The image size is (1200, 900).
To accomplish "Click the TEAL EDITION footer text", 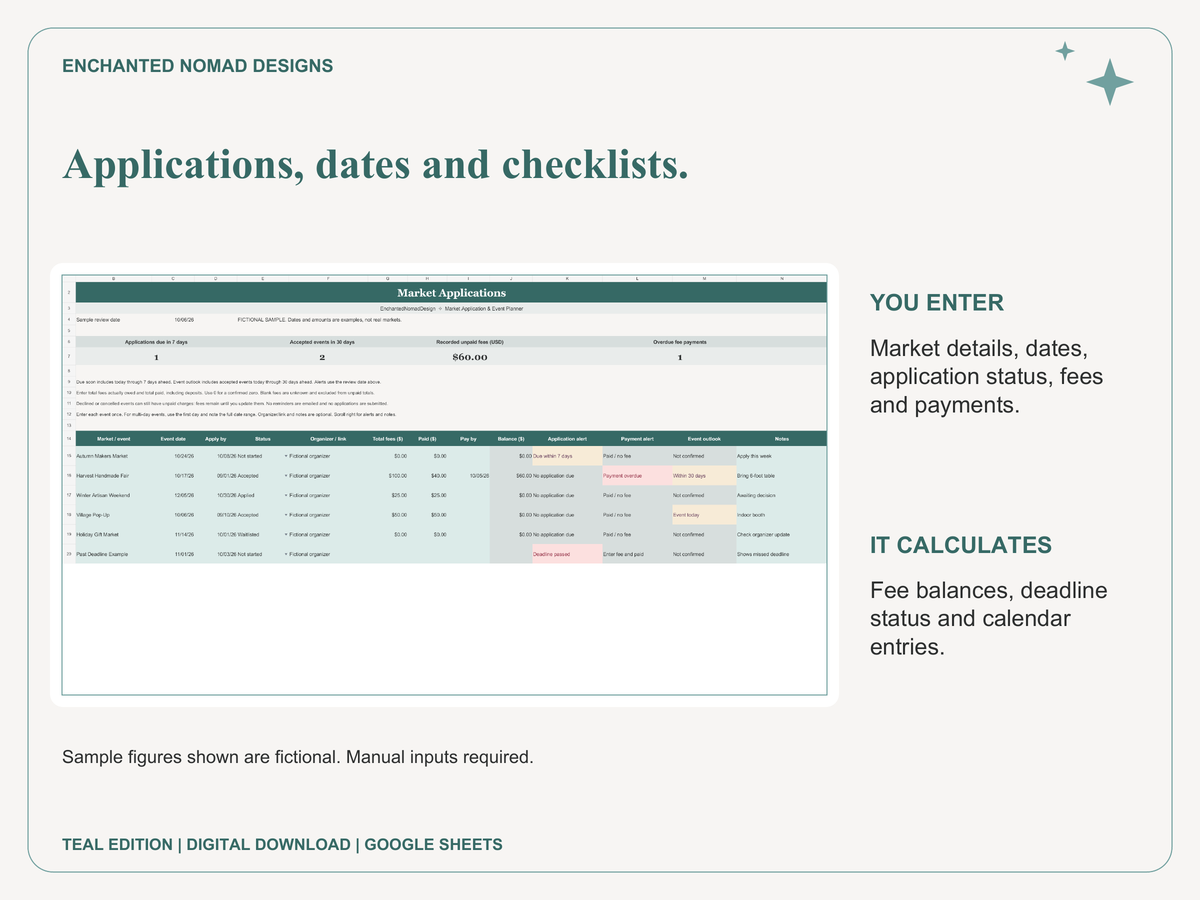I will (x=117, y=844).
